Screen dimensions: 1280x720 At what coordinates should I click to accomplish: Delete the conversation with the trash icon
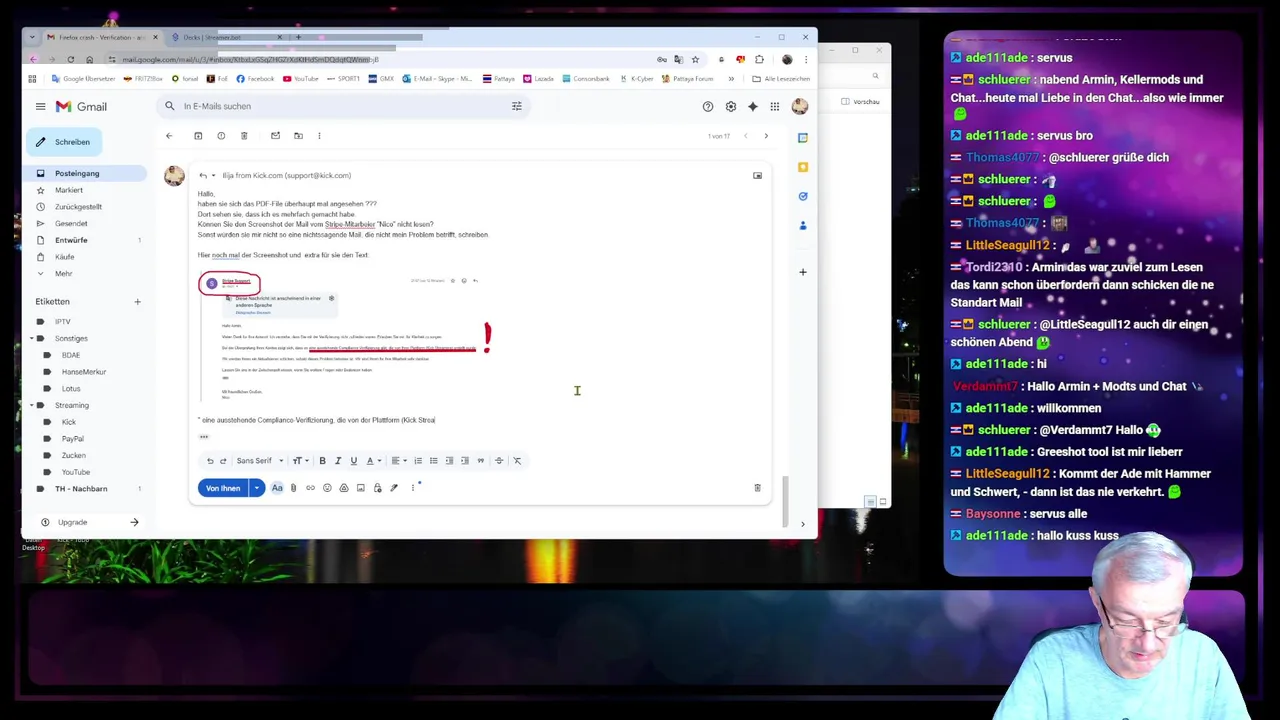point(244,136)
